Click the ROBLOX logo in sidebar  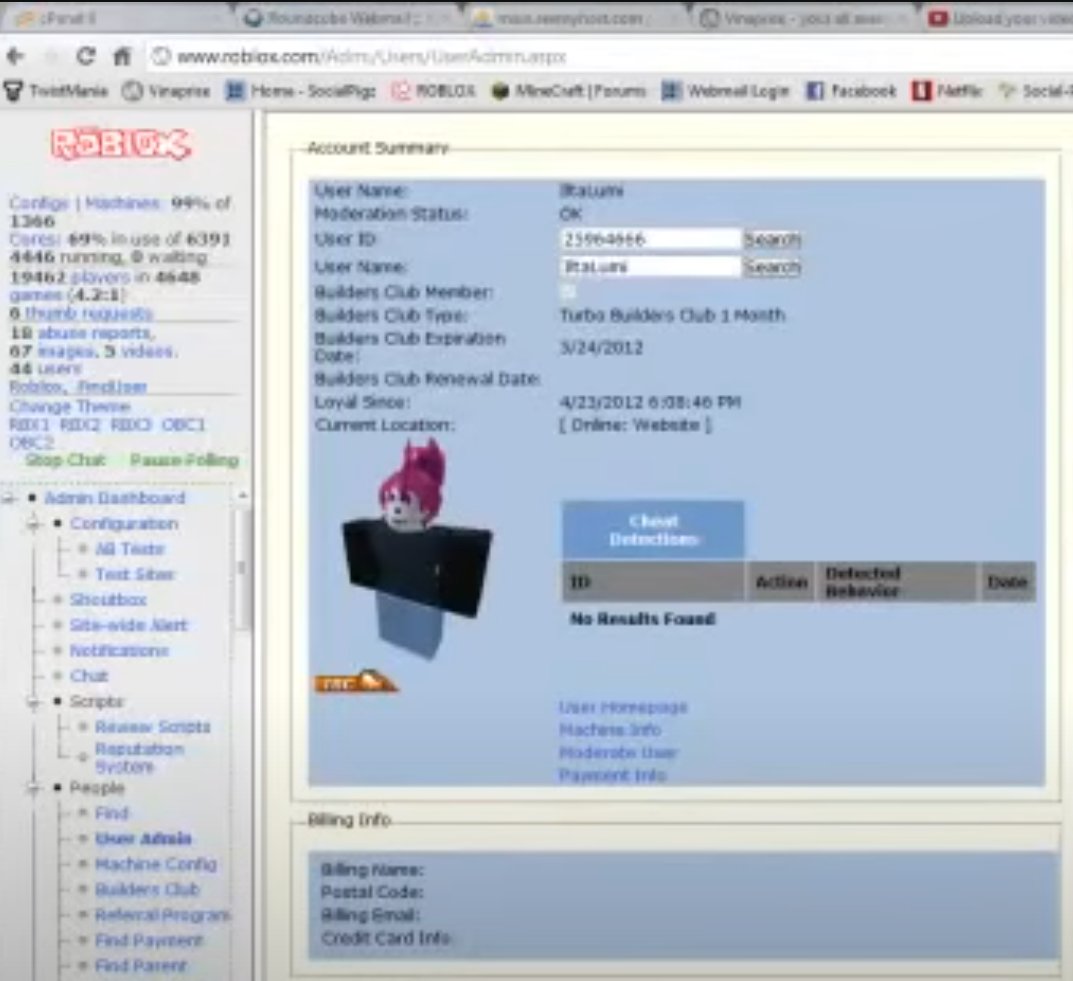pyautogui.click(x=121, y=144)
